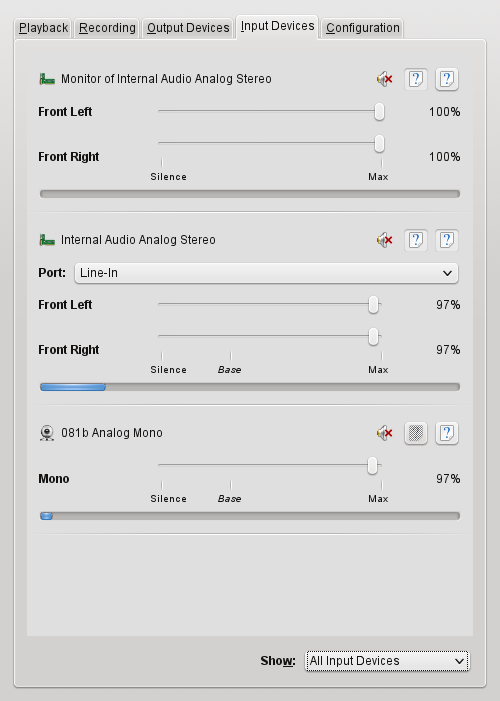The height and width of the screenshot is (701, 500).
Task: Click the webcam icon beside 081b Analog Mono
Action: coord(47,433)
